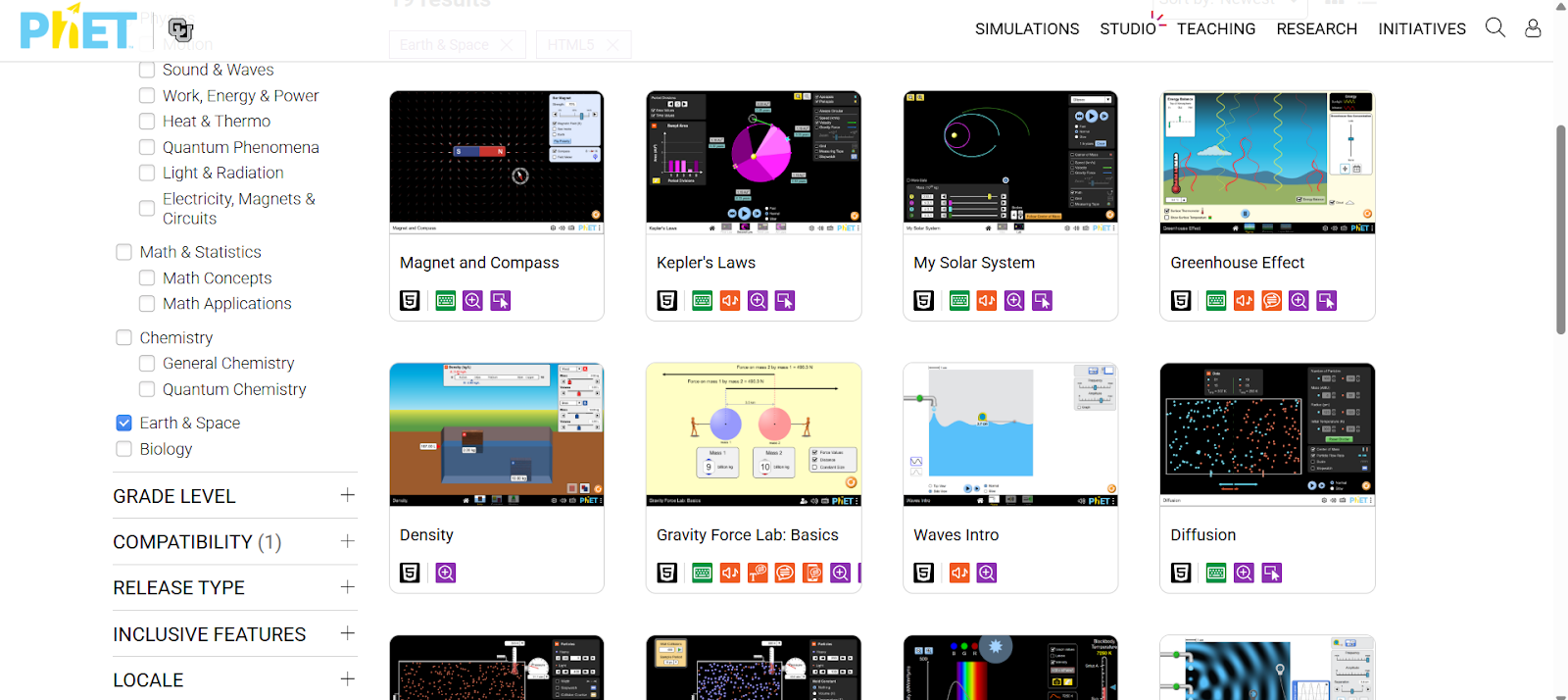Viewport: 1568px width, 700px height.
Task: Click the University of Colorado logo icon
Action: 180,29
